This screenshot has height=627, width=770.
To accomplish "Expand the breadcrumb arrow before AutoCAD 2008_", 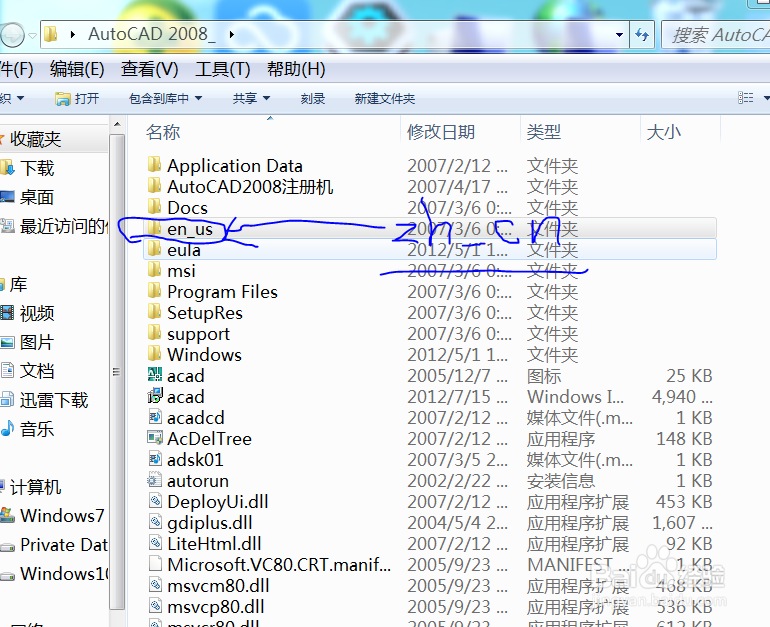I will click(73, 34).
